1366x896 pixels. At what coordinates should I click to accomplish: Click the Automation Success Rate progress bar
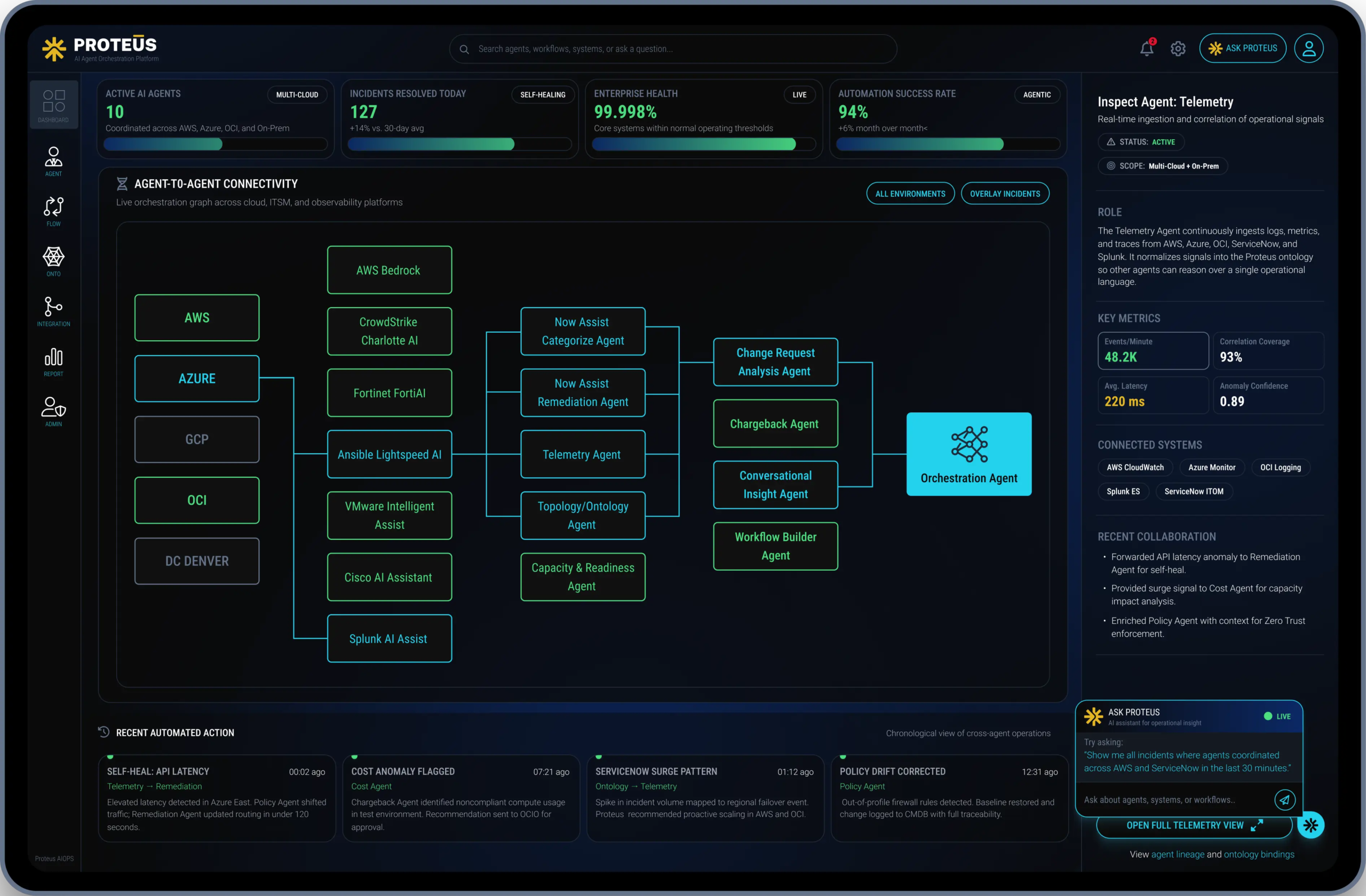pos(947,145)
